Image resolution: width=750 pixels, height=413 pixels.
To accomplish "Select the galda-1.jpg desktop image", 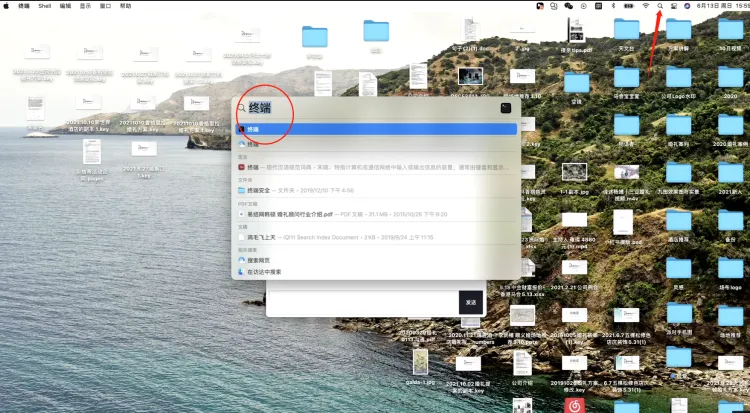I will 420,367.
